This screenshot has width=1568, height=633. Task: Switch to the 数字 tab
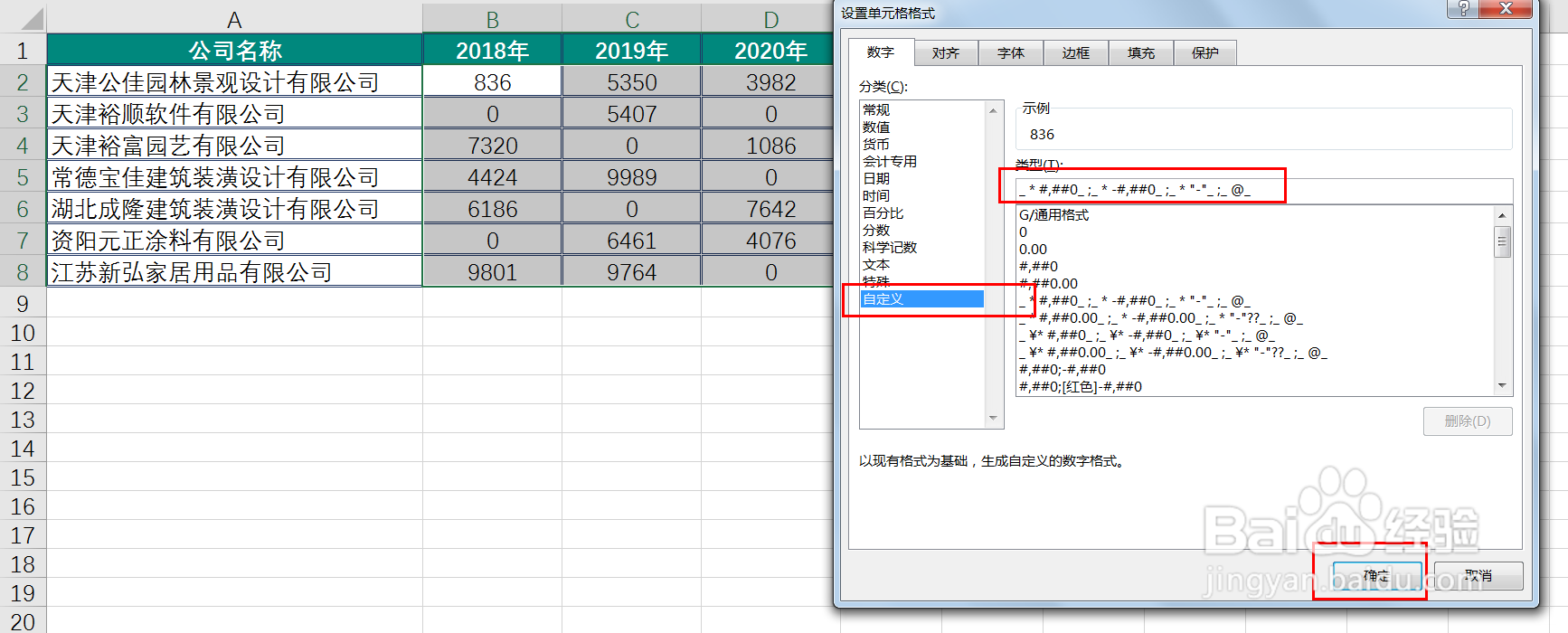[x=881, y=52]
